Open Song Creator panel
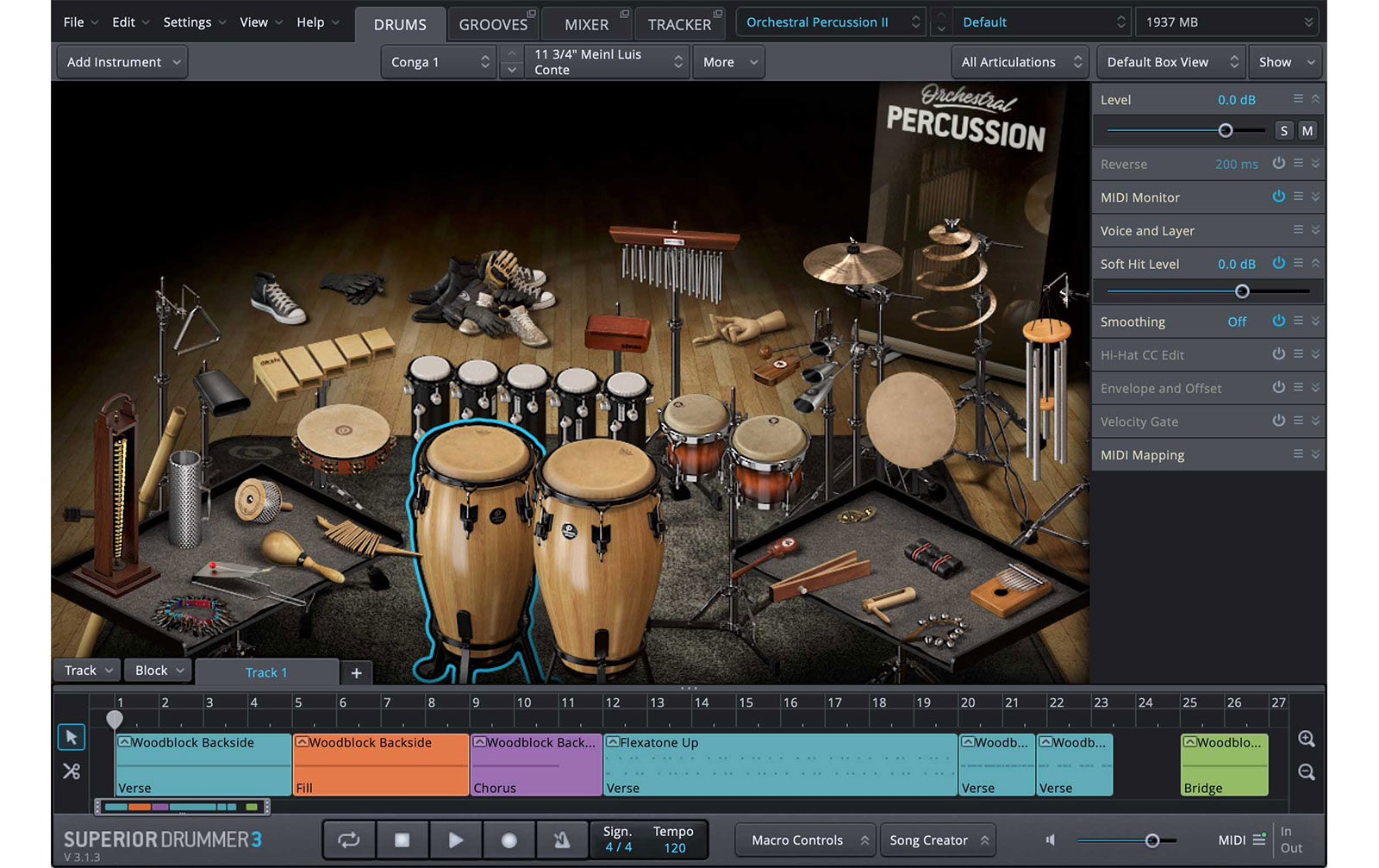This screenshot has width=1379, height=868. [937, 840]
